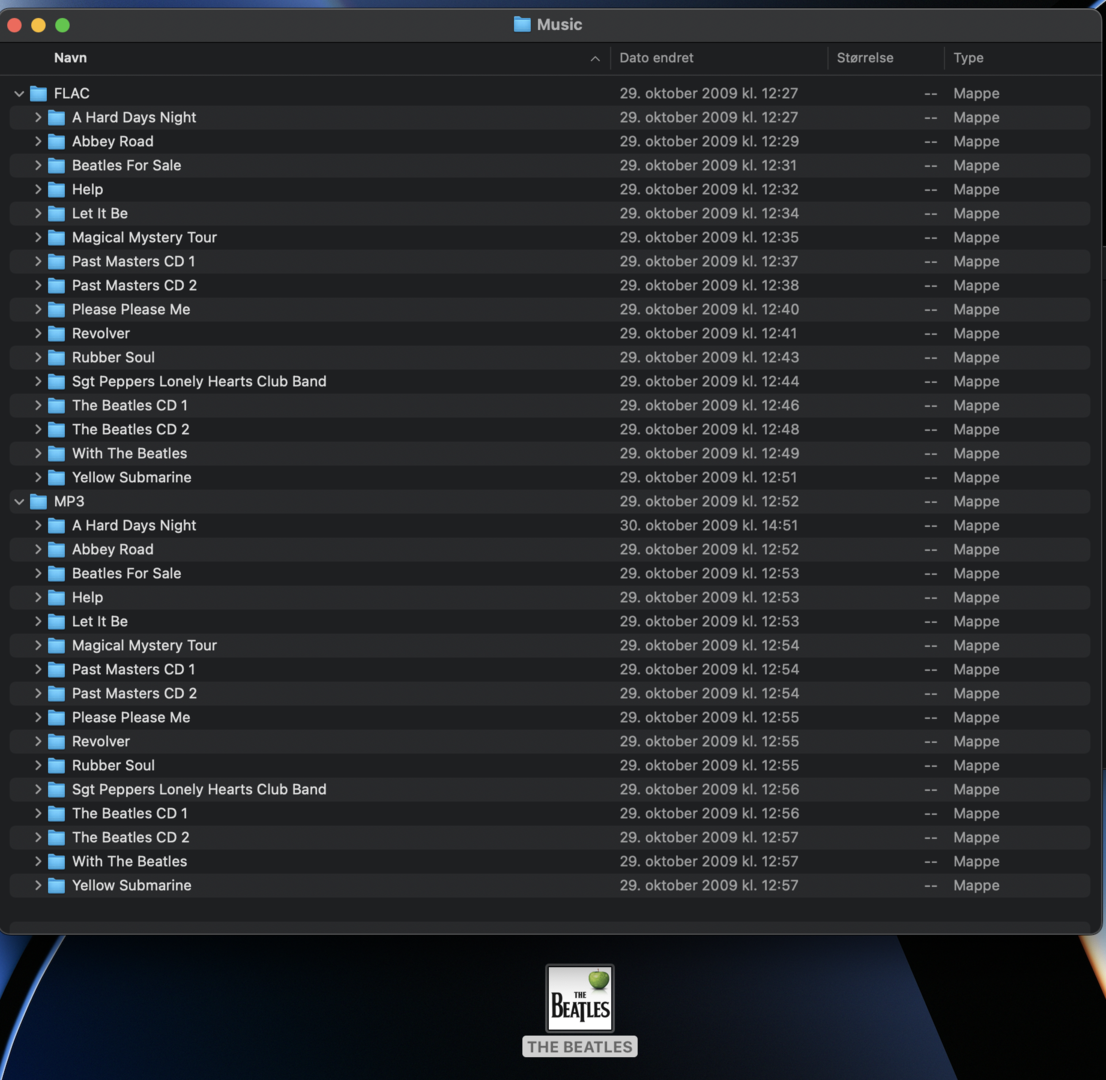Expand Sgt Peppers chevron in the MP3 section
Screen dimensions: 1106x1080
[x=38, y=789]
